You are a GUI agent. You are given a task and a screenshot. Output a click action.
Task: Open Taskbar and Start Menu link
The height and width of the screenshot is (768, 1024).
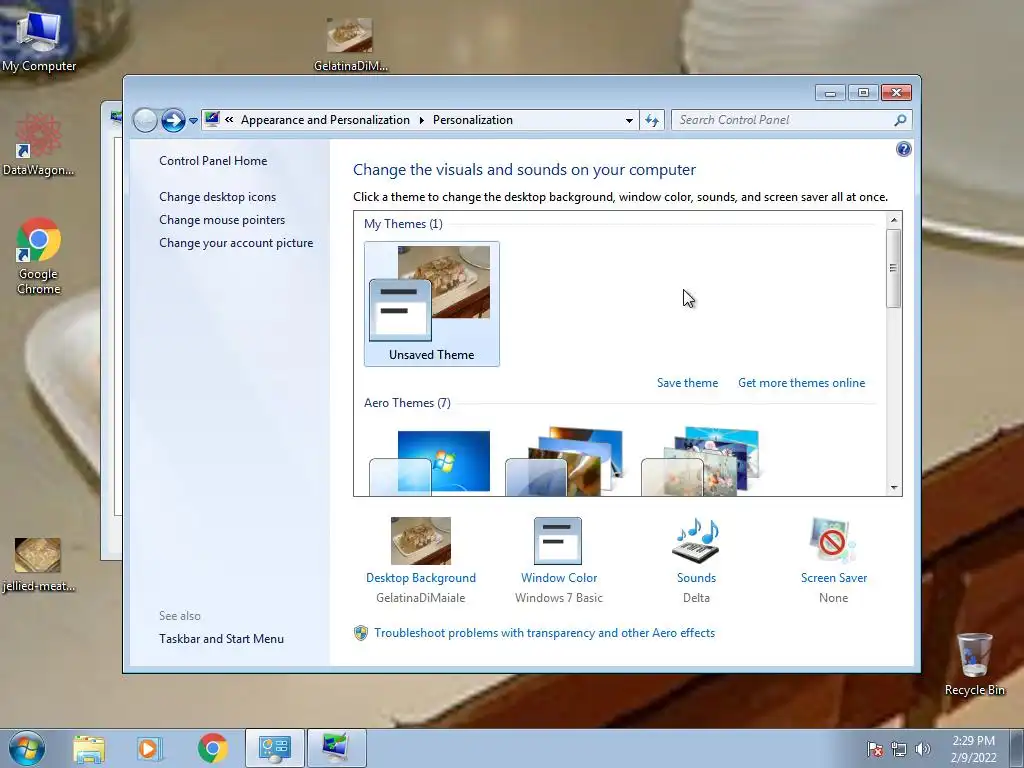221,639
